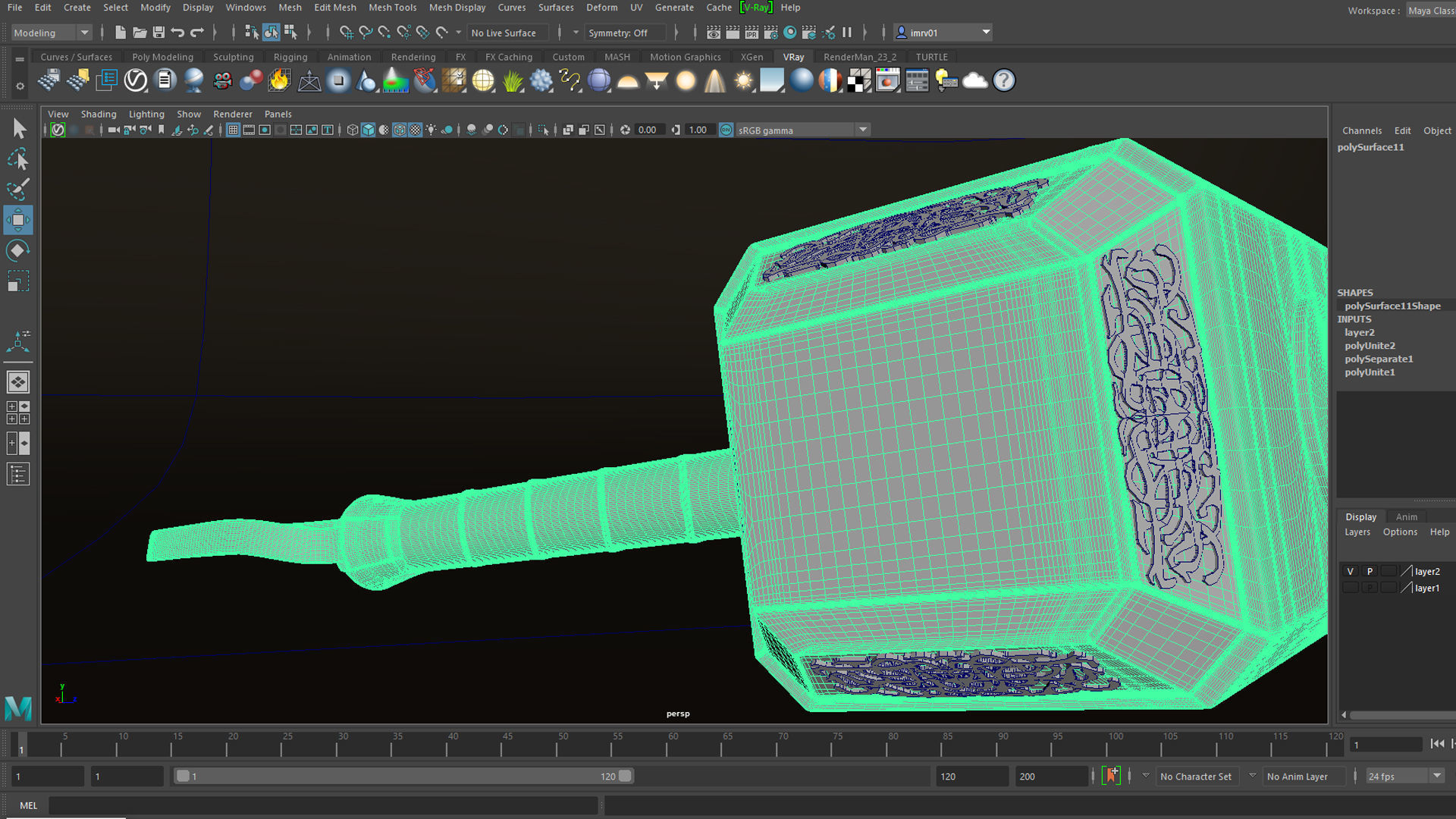Image resolution: width=1456 pixels, height=819 pixels.
Task: Switch to the Anim layer tab
Action: pos(1406,517)
